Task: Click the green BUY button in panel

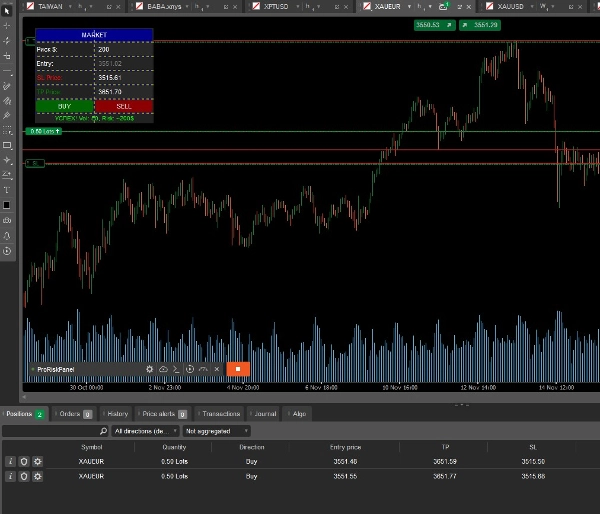Action: coord(65,105)
